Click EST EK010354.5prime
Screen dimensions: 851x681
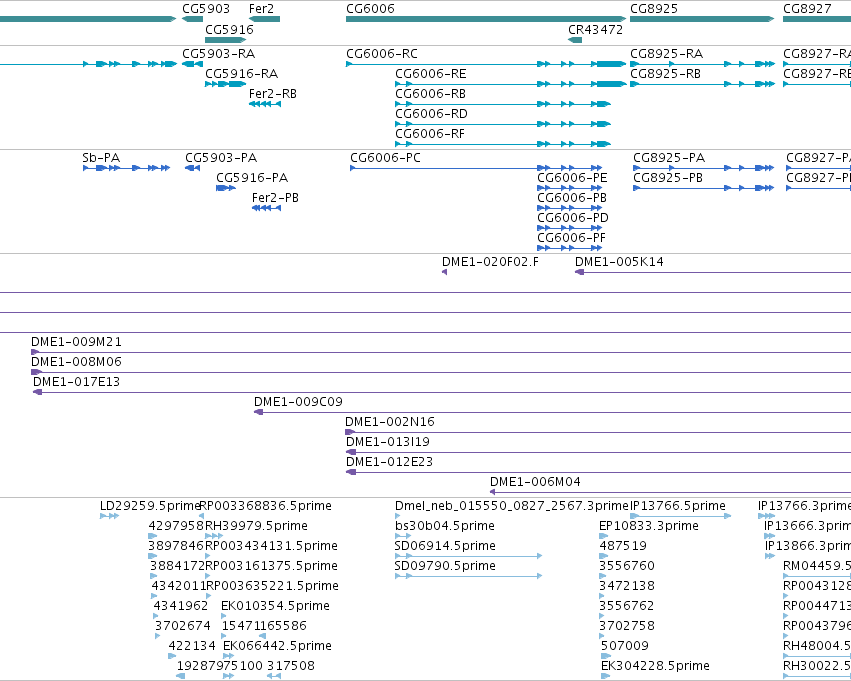point(224,617)
